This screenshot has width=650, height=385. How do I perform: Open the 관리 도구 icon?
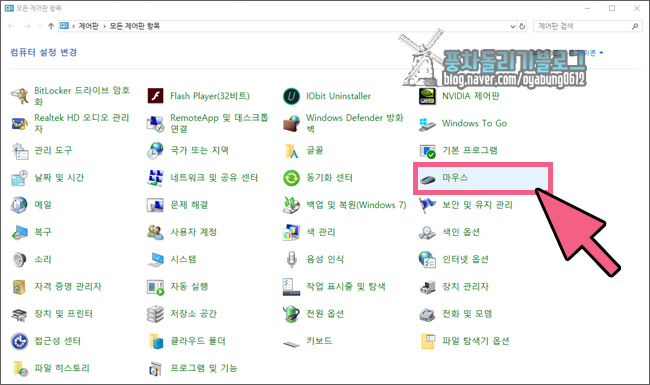tap(19, 151)
